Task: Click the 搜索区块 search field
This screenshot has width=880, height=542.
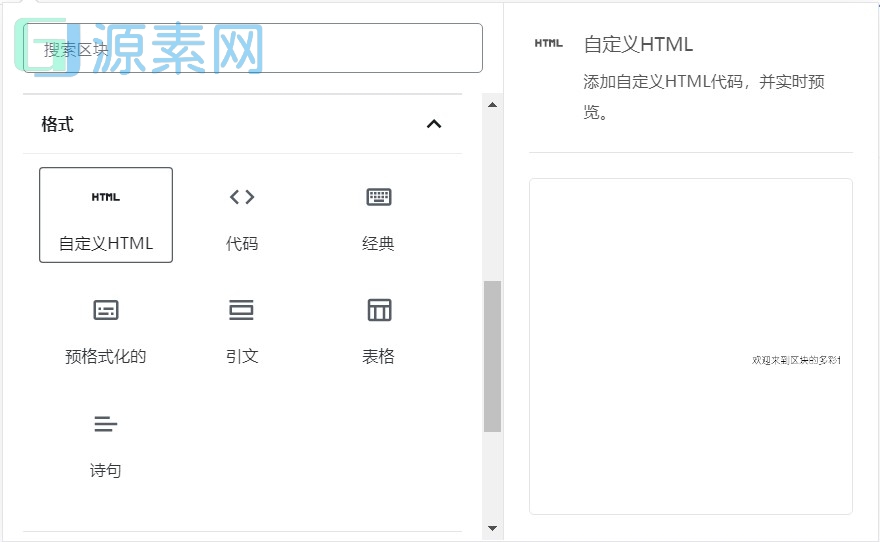Action: (x=253, y=48)
